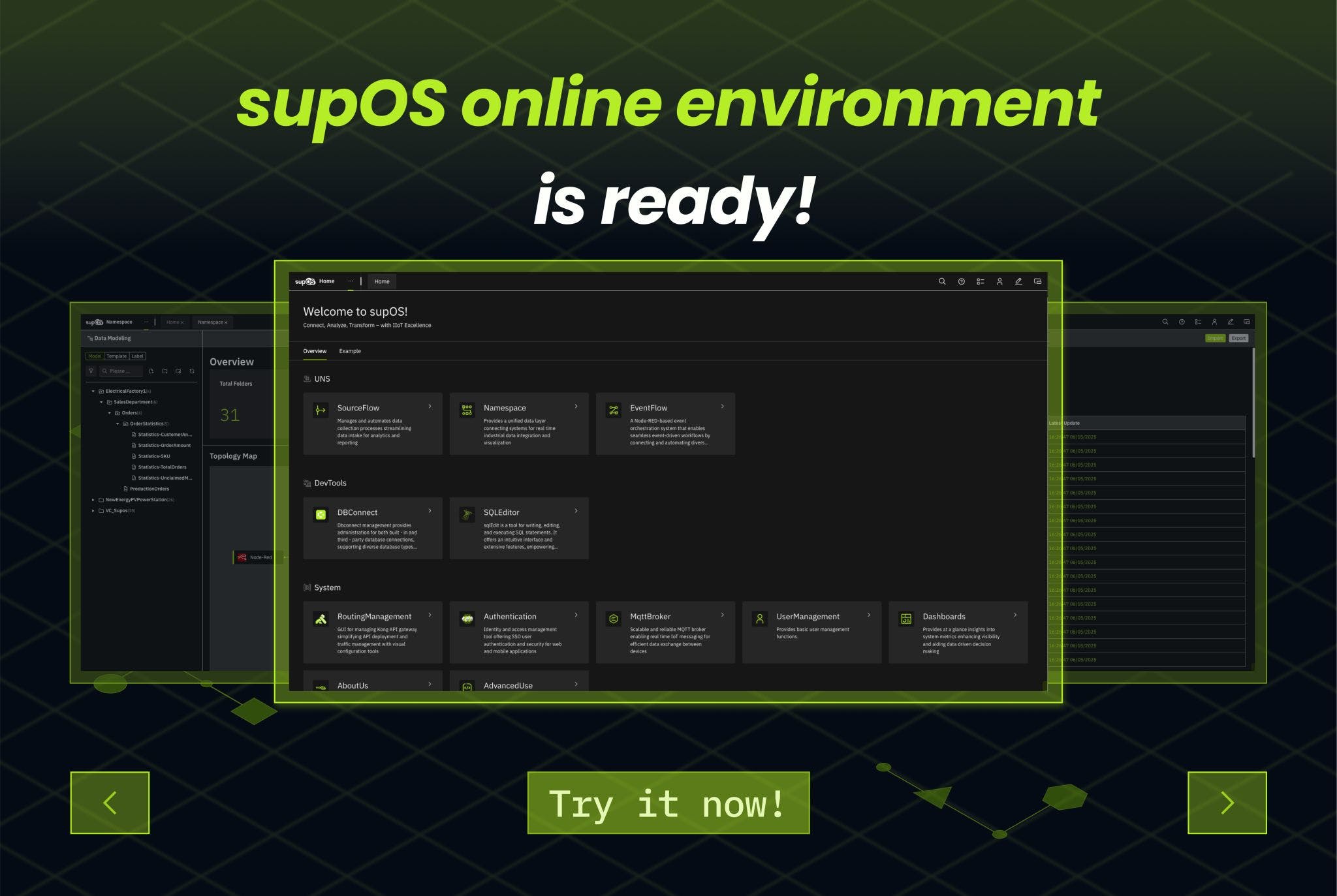Click the search icon in the Home window header
1337x896 pixels.
(942, 281)
